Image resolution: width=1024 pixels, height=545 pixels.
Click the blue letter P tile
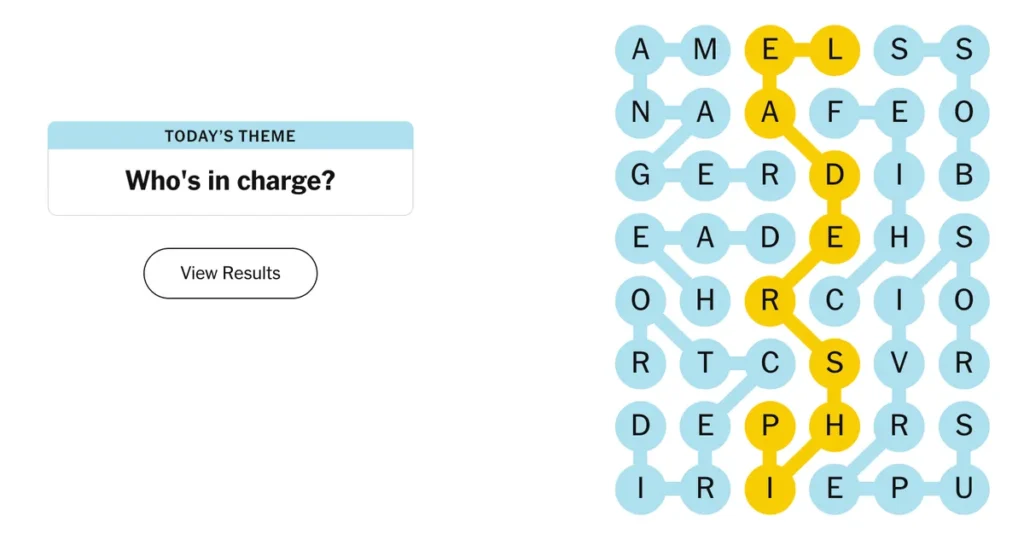[x=899, y=488]
